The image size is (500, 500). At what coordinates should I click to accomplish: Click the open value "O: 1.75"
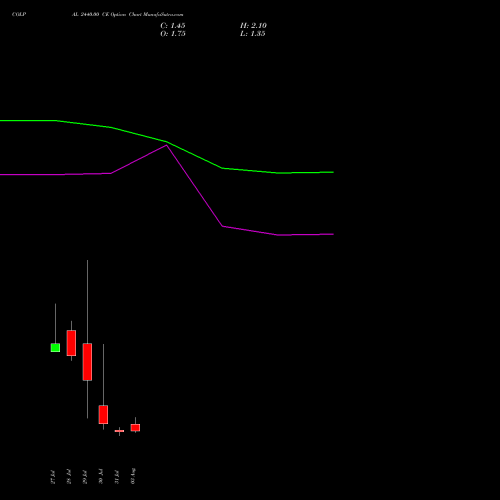pyautogui.click(x=173, y=34)
